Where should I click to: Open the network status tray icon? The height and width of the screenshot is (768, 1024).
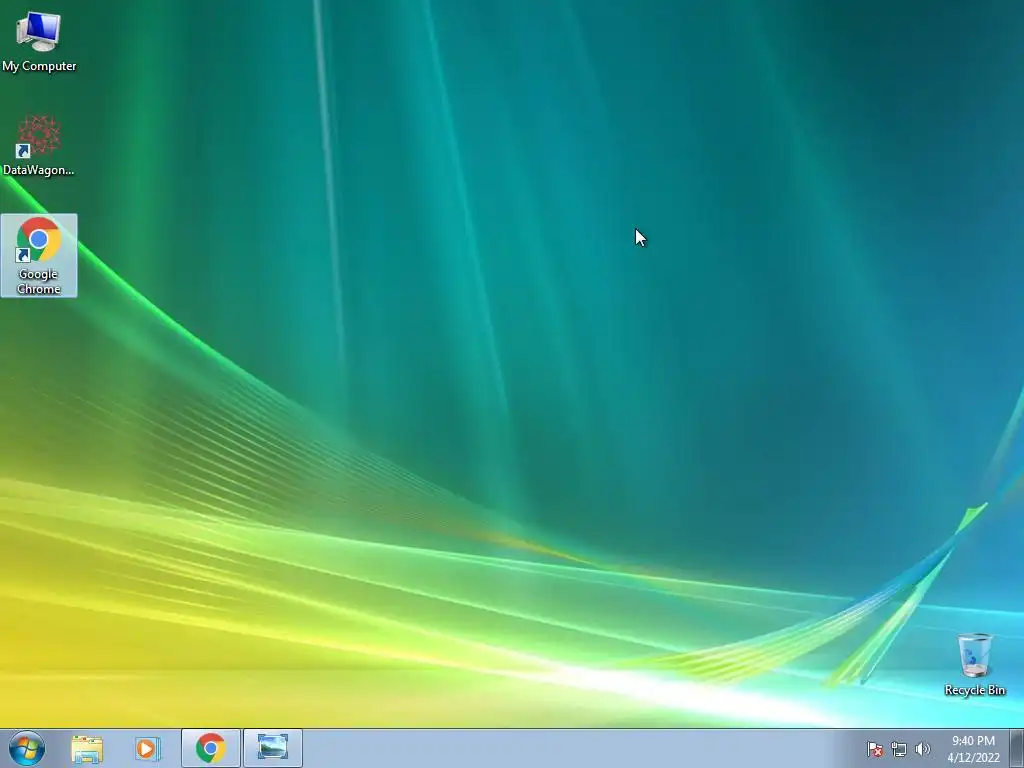click(899, 749)
